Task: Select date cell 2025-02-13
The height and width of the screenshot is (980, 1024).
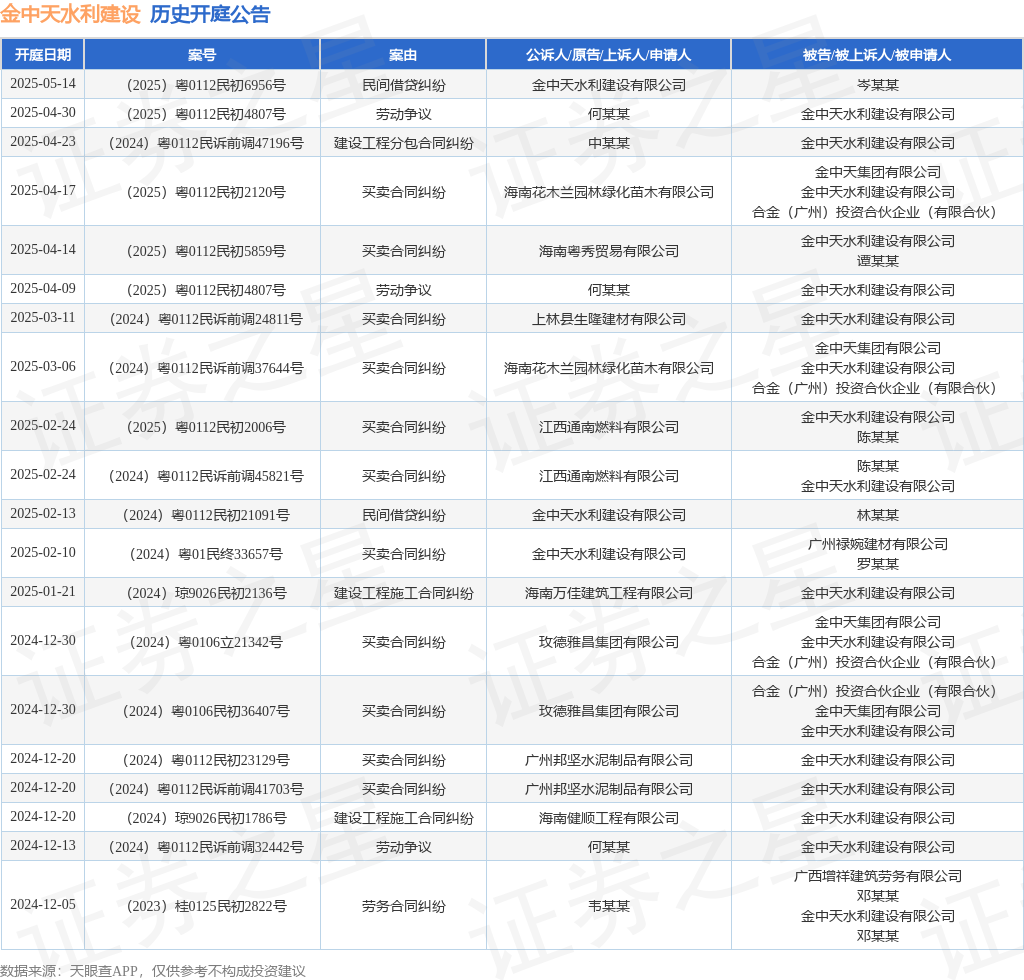Action: pos(42,514)
